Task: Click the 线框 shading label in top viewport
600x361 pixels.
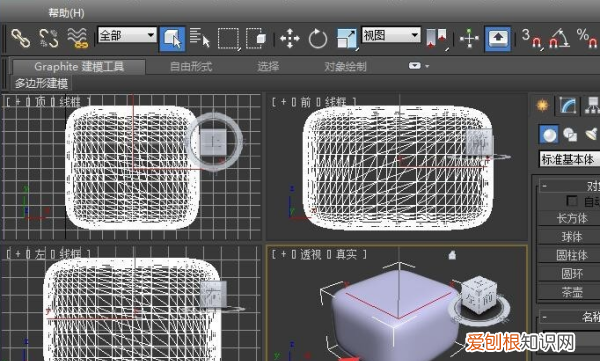Action: [x=70, y=101]
